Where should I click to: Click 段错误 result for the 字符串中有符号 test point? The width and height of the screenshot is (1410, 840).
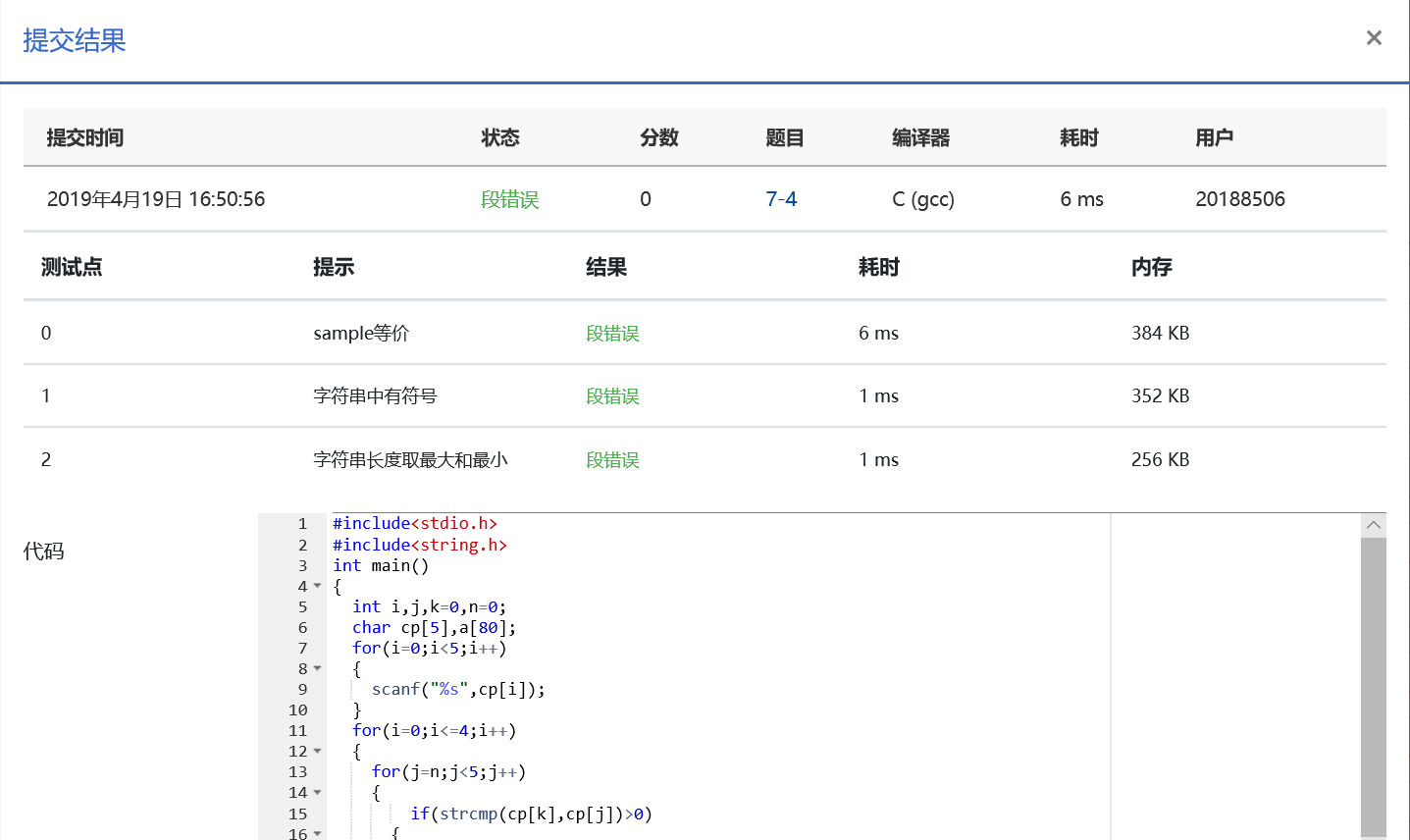(612, 396)
